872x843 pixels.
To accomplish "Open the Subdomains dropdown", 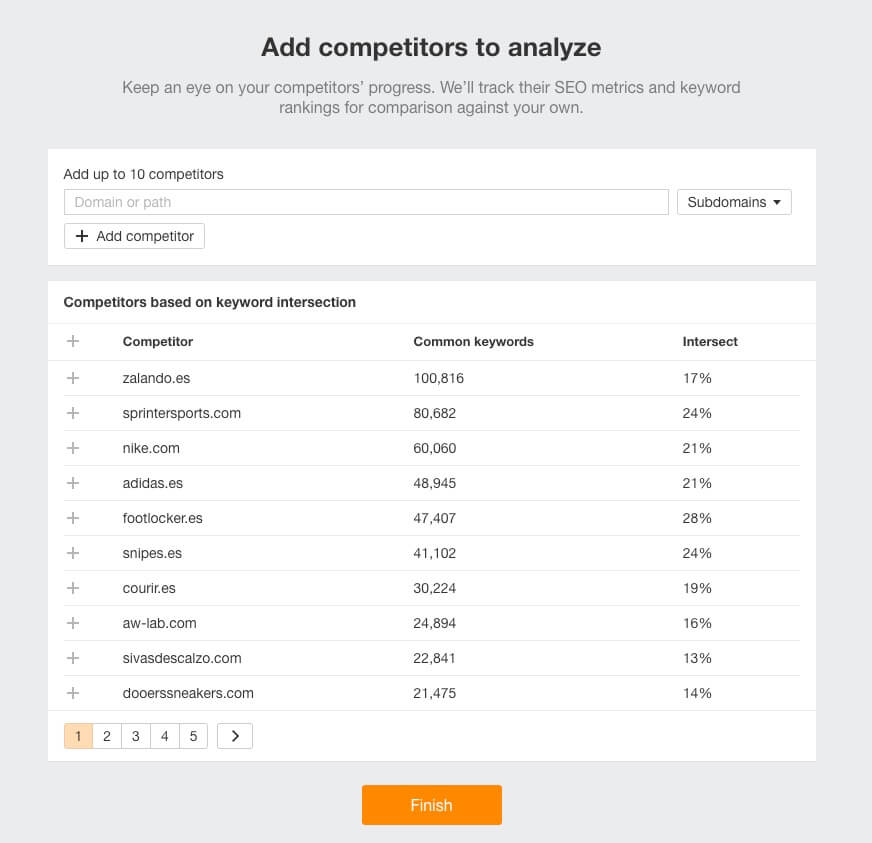I will click(733, 202).
